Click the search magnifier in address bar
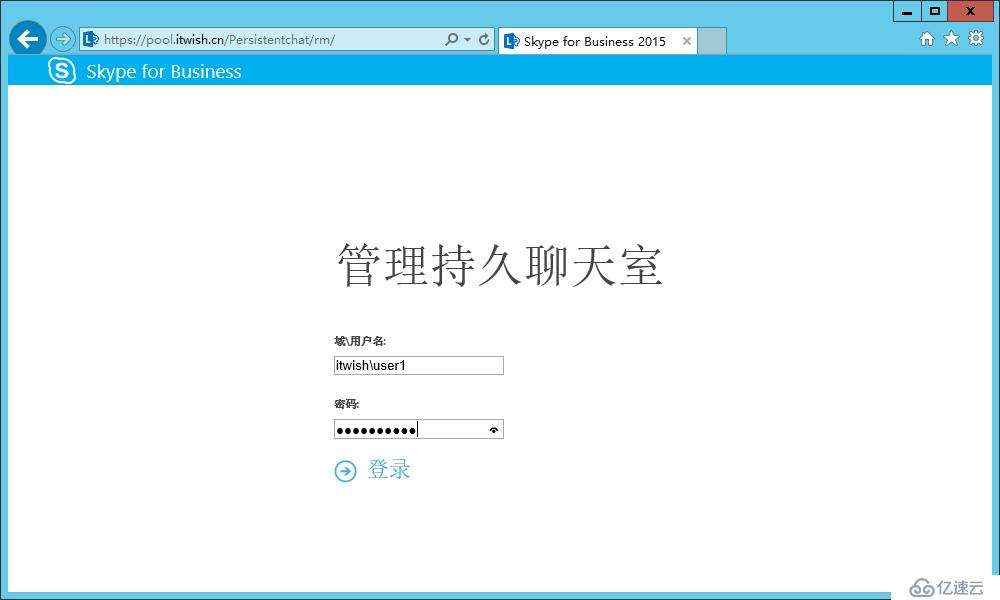Viewport: 1000px width, 600px height. click(x=452, y=40)
